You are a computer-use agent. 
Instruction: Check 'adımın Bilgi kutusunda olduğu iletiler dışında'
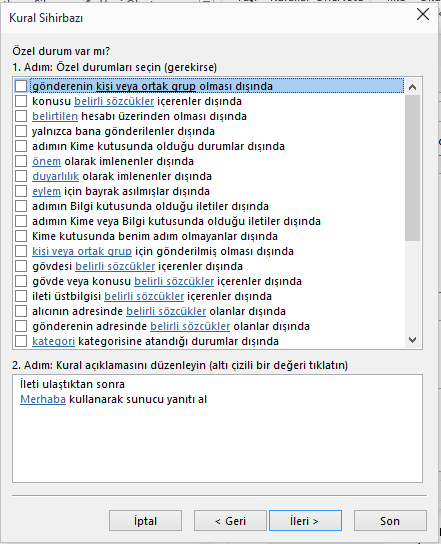(x=21, y=206)
